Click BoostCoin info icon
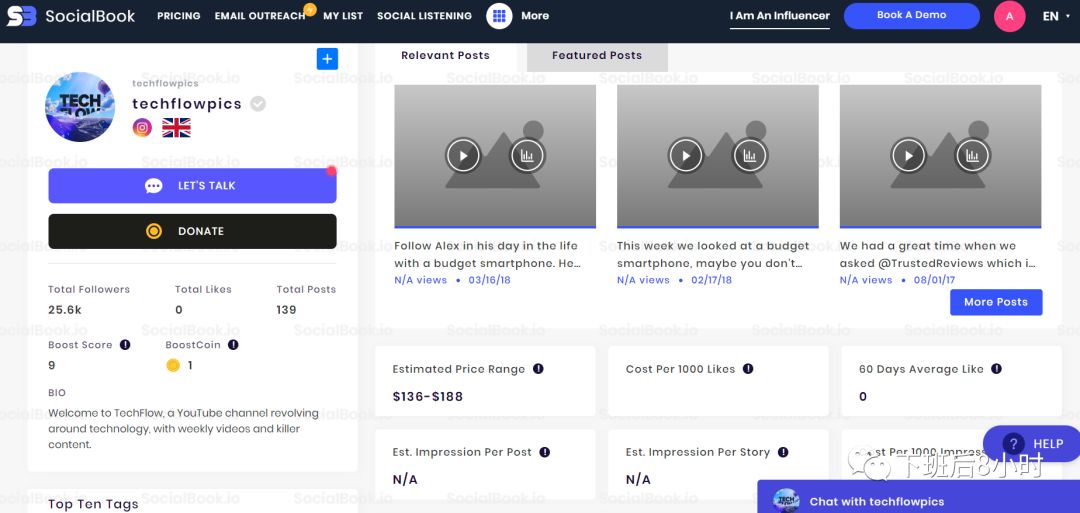 point(233,345)
